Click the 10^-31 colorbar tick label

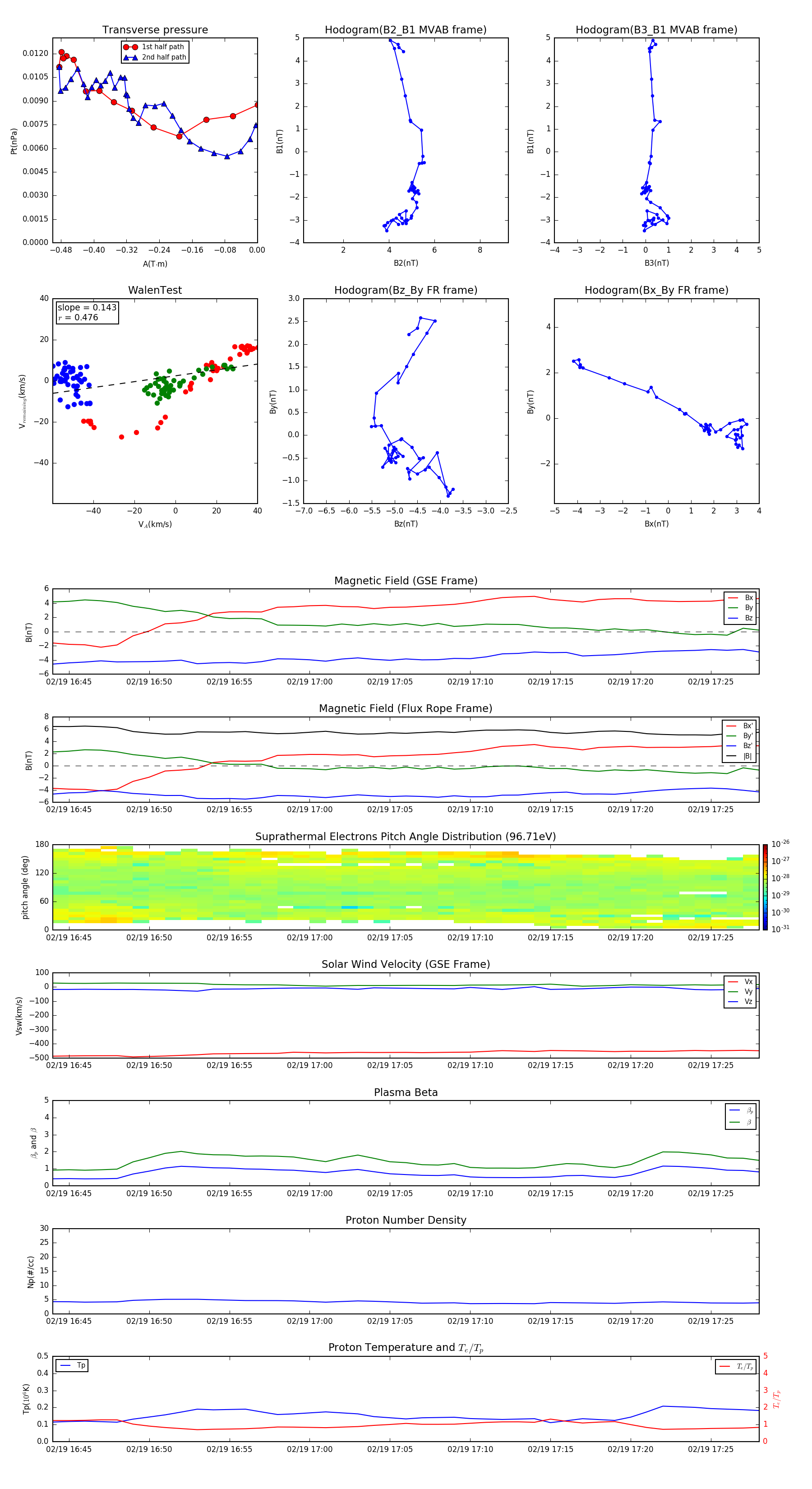(780, 929)
